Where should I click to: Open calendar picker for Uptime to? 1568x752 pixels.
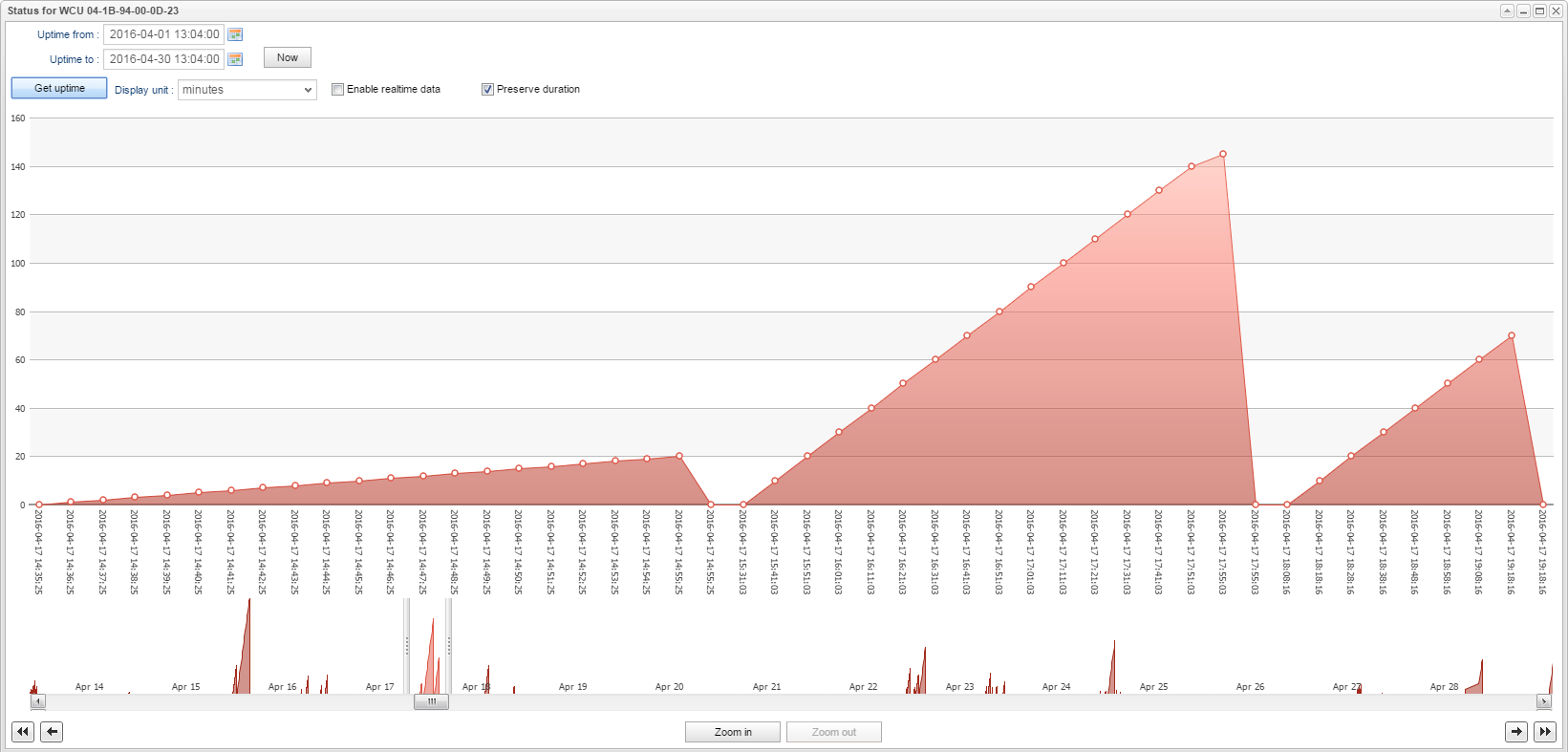[x=235, y=59]
